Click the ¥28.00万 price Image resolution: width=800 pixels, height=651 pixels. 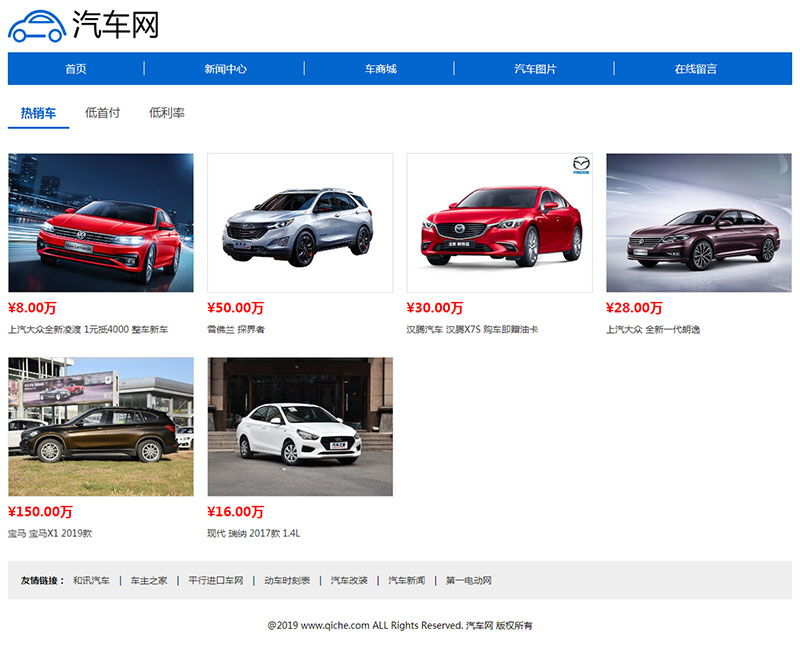634,308
